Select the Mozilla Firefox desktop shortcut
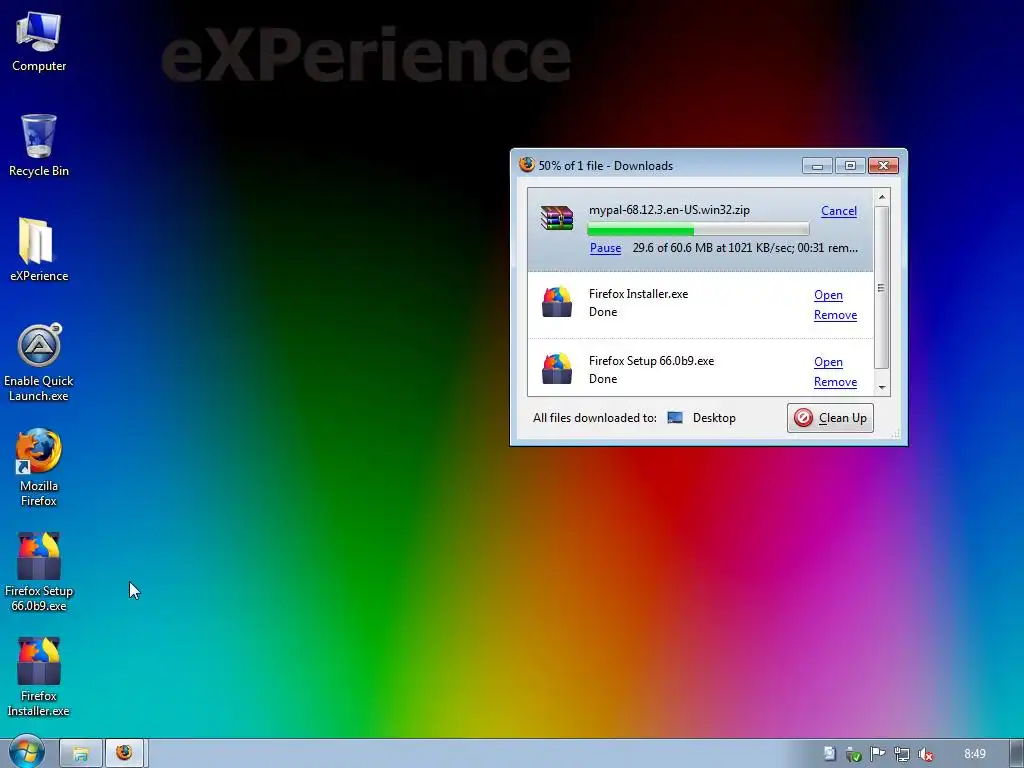The height and width of the screenshot is (768, 1024). pyautogui.click(x=39, y=468)
